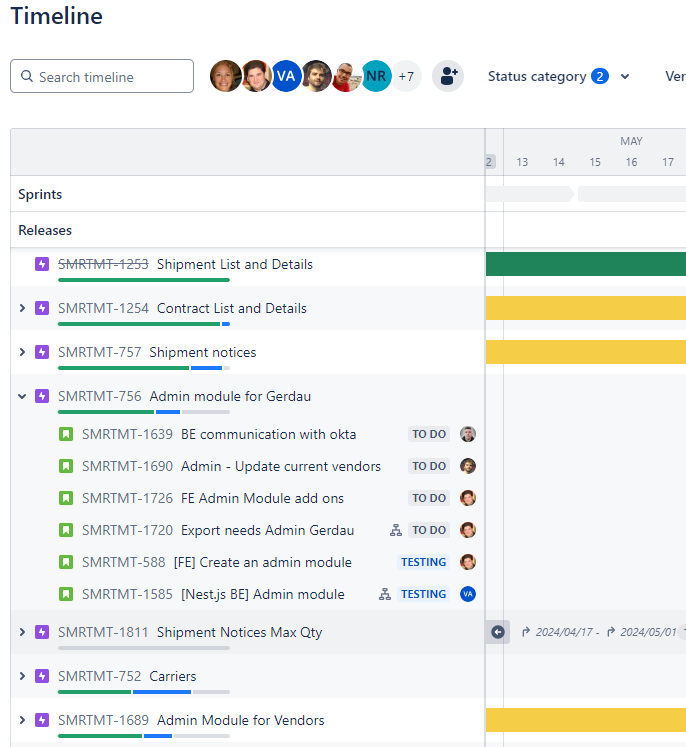Select the first woman avatar filter
The image size is (686, 747).
click(225, 76)
